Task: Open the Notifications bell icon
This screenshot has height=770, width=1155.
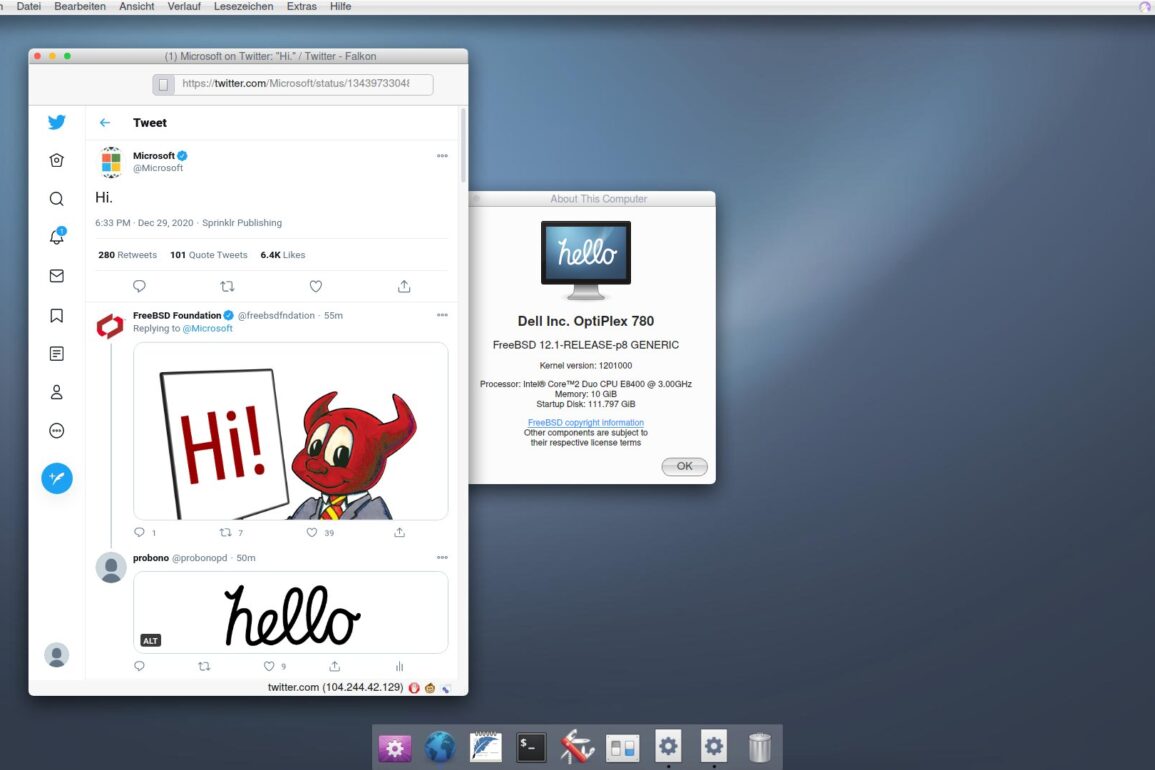Action: click(x=57, y=237)
